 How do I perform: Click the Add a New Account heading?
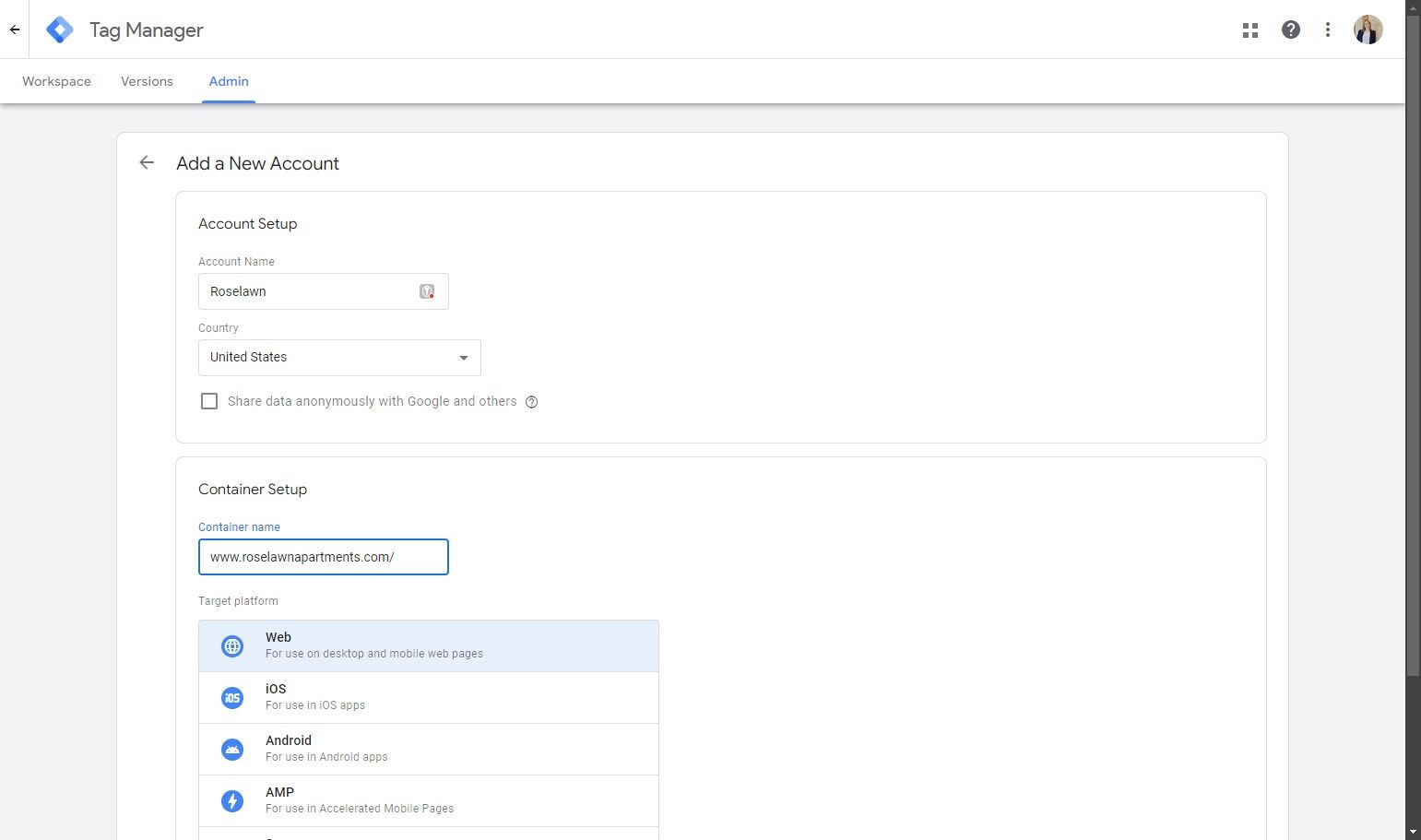[x=257, y=163]
